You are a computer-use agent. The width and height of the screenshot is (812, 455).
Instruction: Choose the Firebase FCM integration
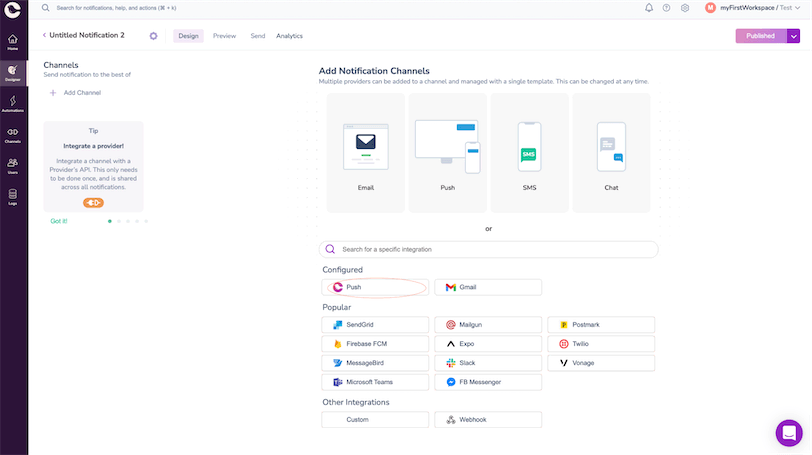[x=375, y=344]
